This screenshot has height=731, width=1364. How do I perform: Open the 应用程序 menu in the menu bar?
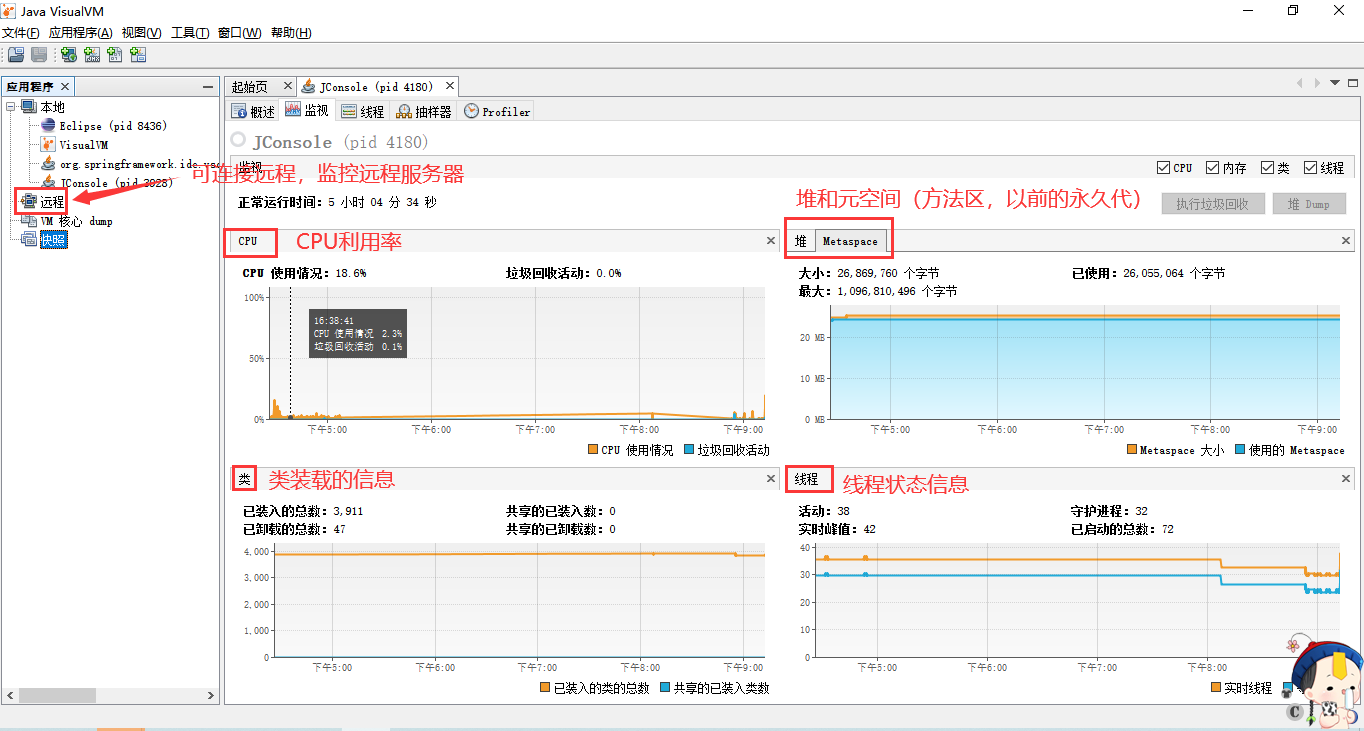80,33
